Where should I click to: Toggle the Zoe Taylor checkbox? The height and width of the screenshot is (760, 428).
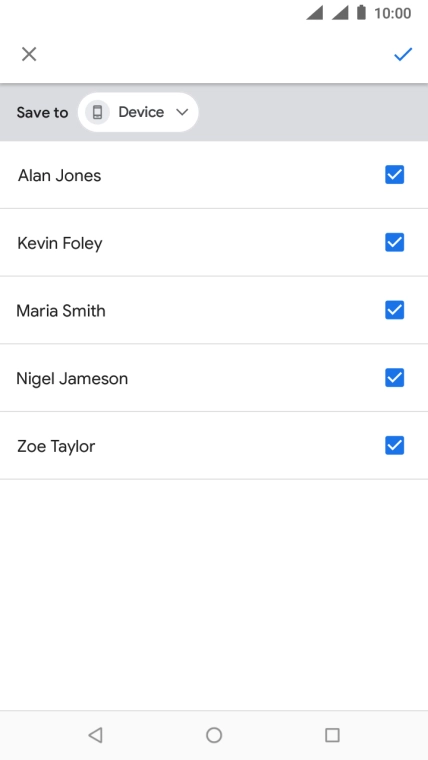tap(395, 445)
